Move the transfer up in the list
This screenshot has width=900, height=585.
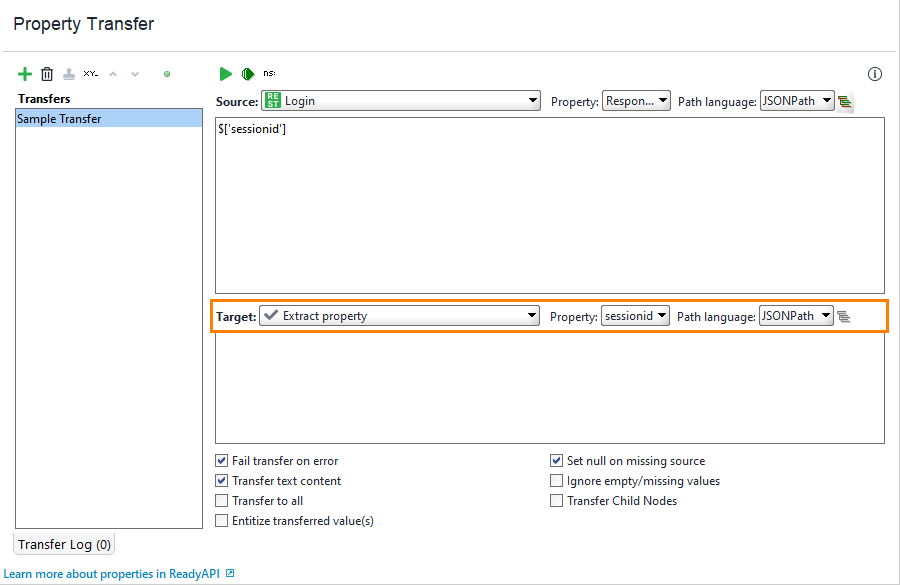click(113, 73)
